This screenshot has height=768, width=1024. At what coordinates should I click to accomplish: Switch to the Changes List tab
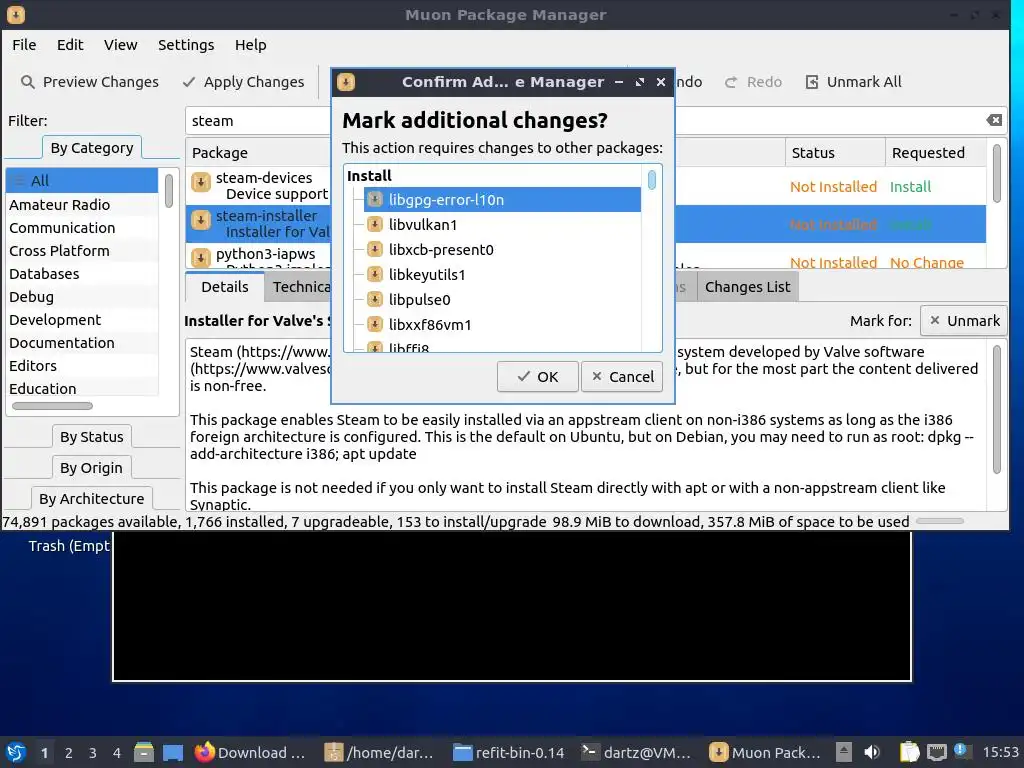pyautogui.click(x=747, y=287)
